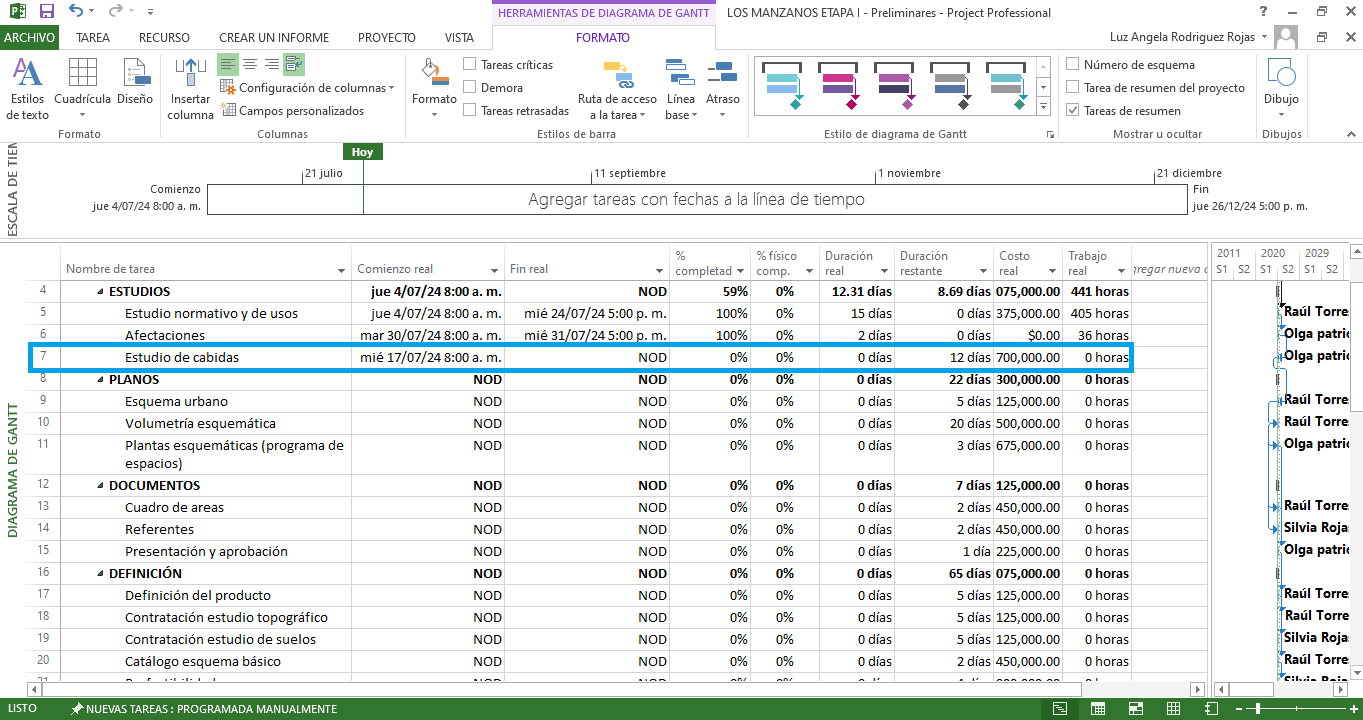Align column text to the right
This screenshot has height=720, width=1363.
click(x=272, y=65)
